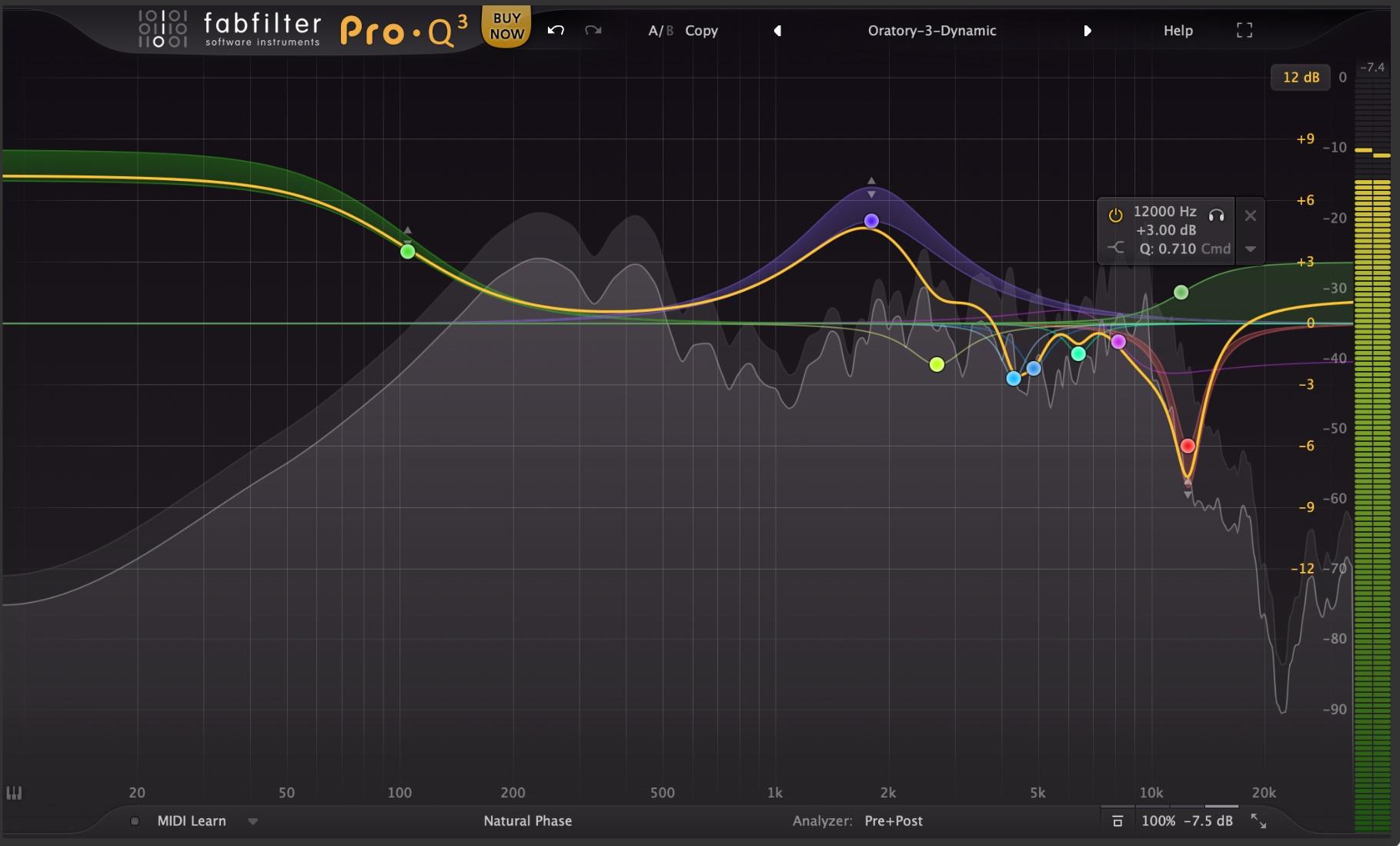This screenshot has width=1400, height=846.
Task: Open the Pre+Post analyzer settings
Action: (x=894, y=821)
